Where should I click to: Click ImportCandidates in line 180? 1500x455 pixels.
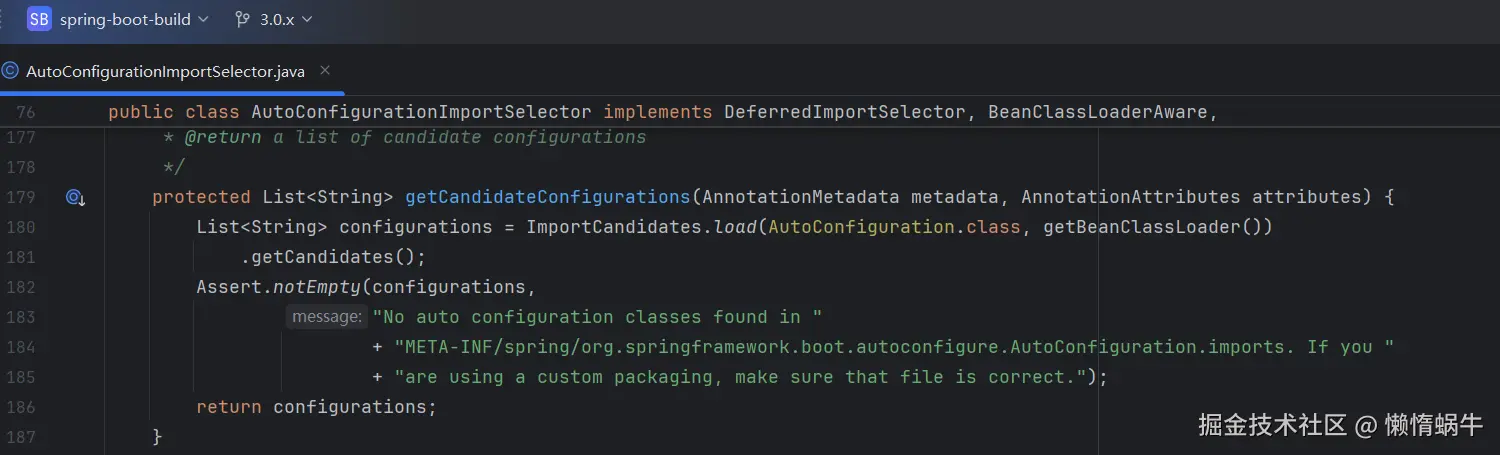[614, 227]
